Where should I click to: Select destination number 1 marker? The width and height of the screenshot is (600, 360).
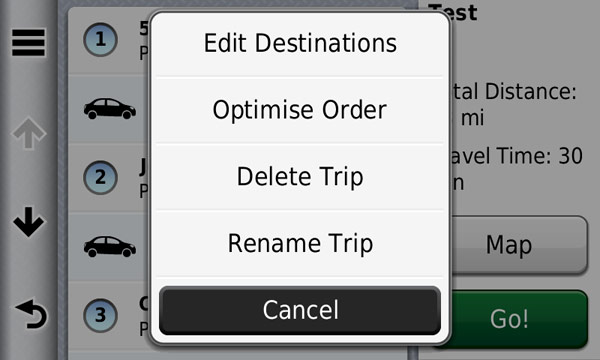(x=100, y=39)
